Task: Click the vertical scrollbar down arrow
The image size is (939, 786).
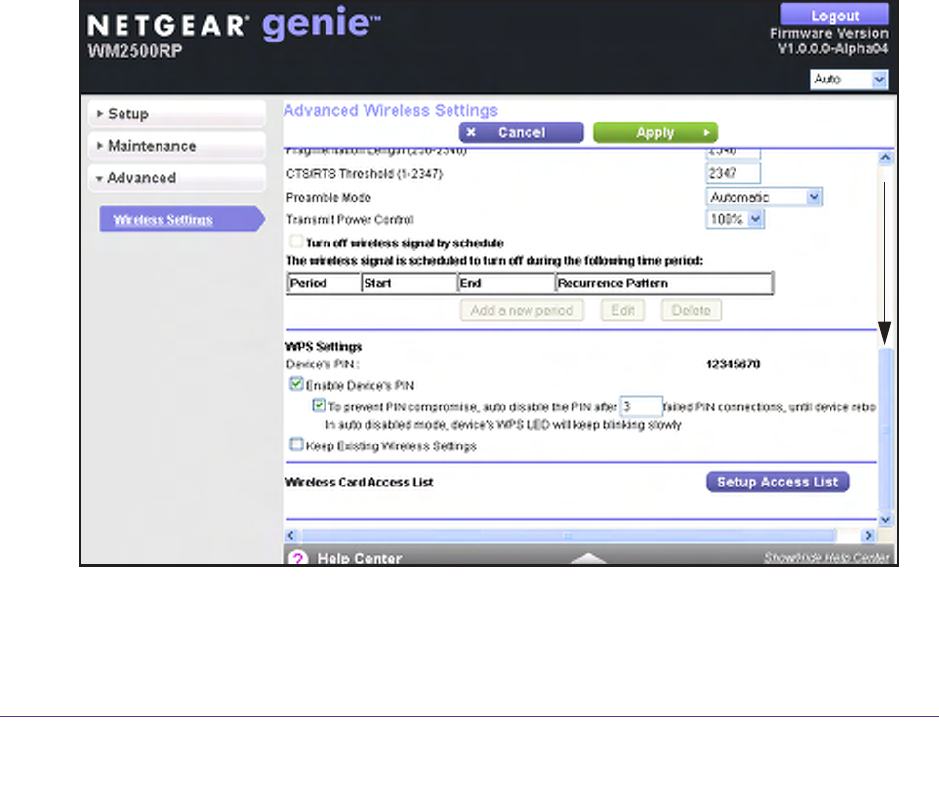Action: (x=885, y=520)
